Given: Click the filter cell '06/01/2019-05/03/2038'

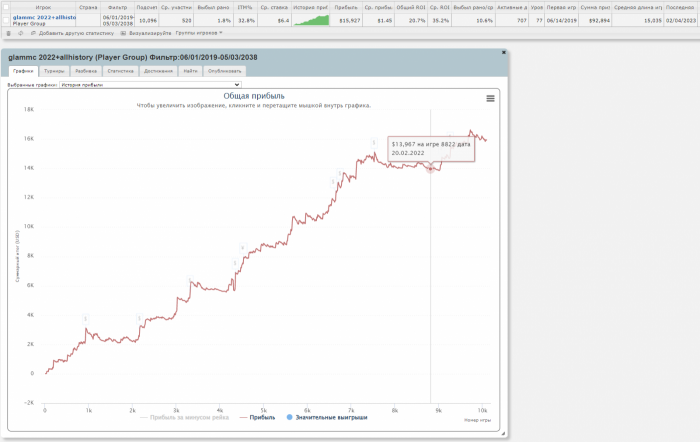Looking at the screenshot, I should point(118,20).
